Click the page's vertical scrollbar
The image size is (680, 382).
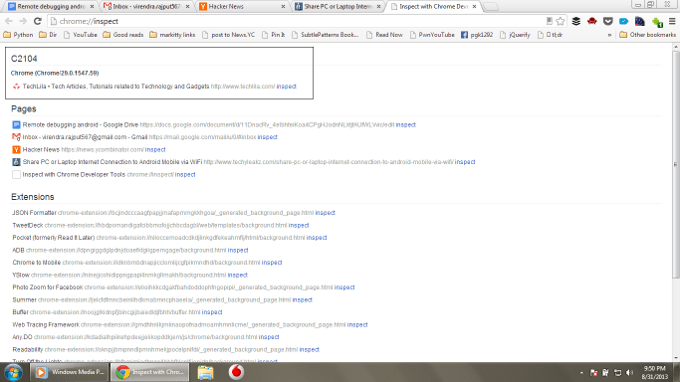click(x=676, y=165)
